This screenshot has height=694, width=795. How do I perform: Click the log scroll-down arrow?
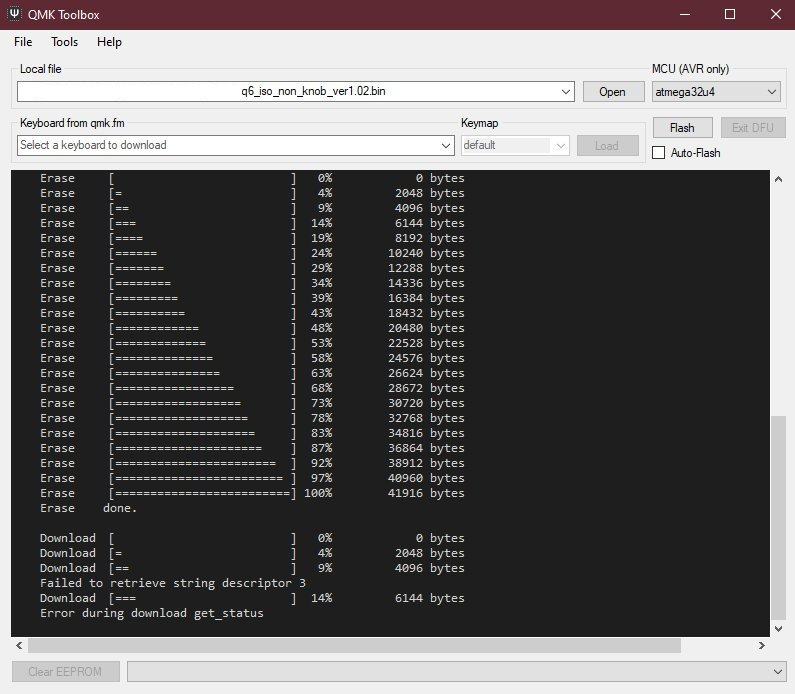778,629
